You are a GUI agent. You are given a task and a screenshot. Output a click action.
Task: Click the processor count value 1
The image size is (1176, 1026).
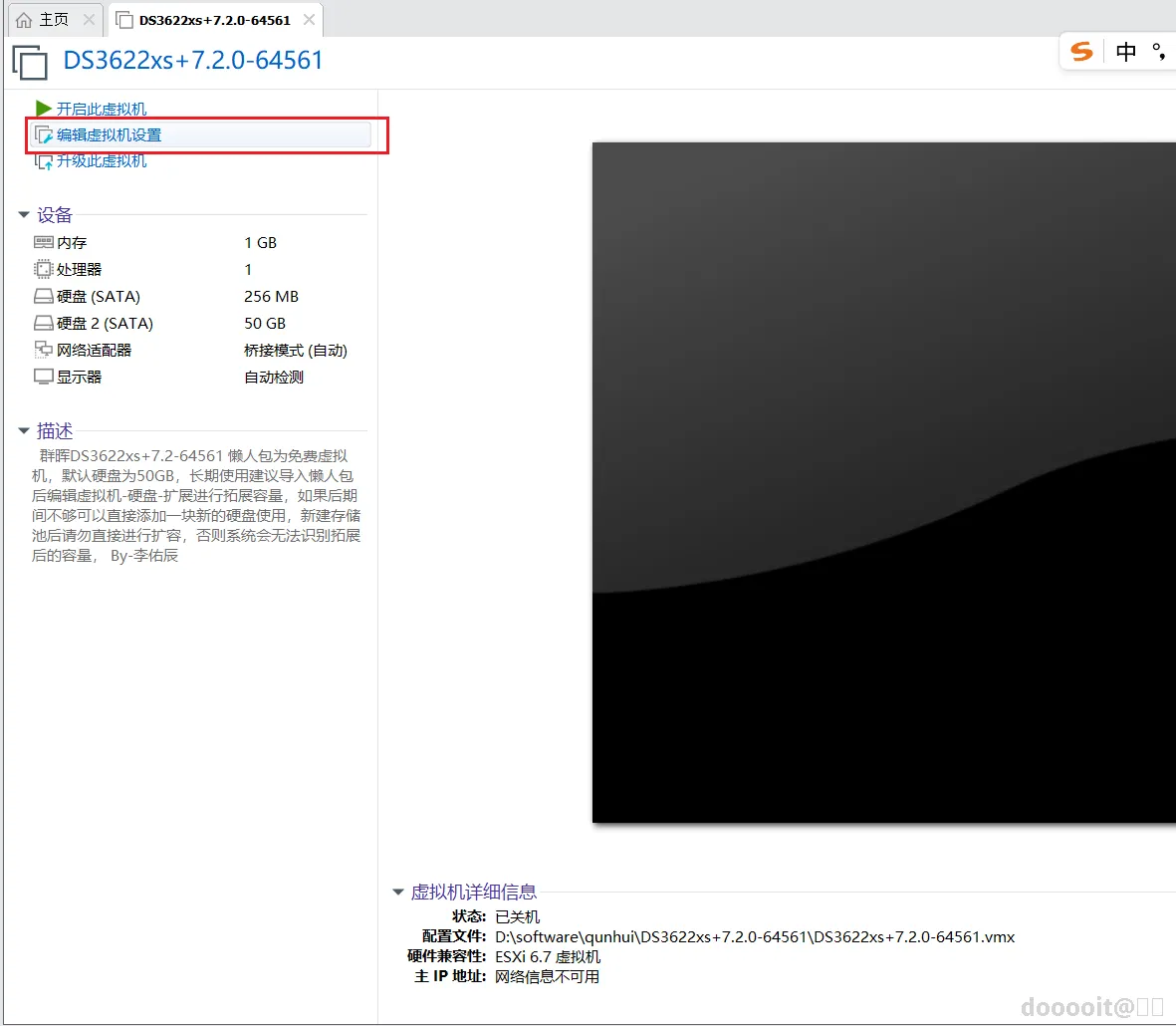248,269
